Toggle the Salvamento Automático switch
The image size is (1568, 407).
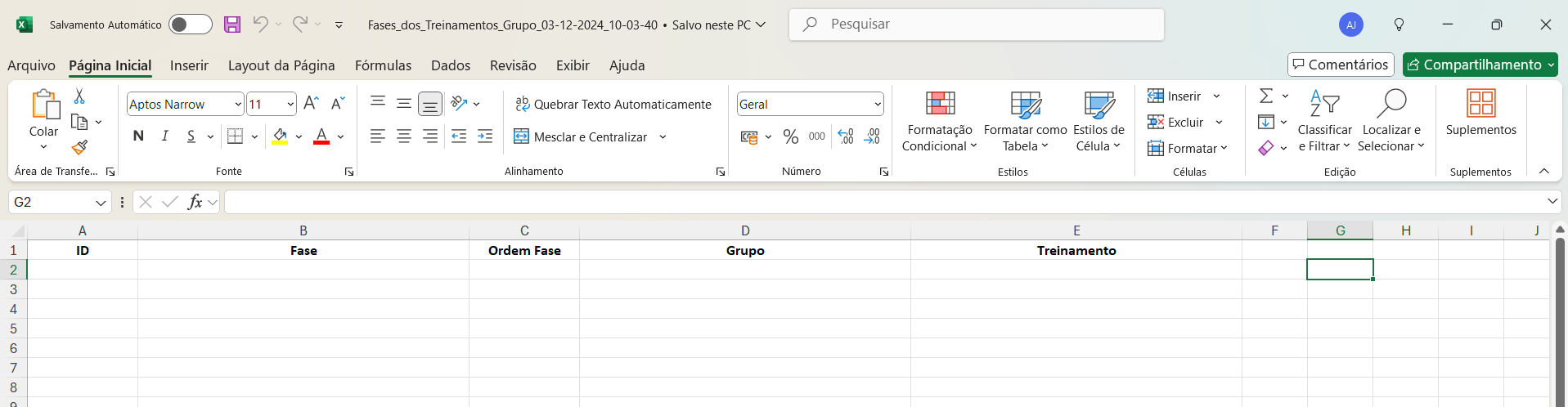point(191,25)
